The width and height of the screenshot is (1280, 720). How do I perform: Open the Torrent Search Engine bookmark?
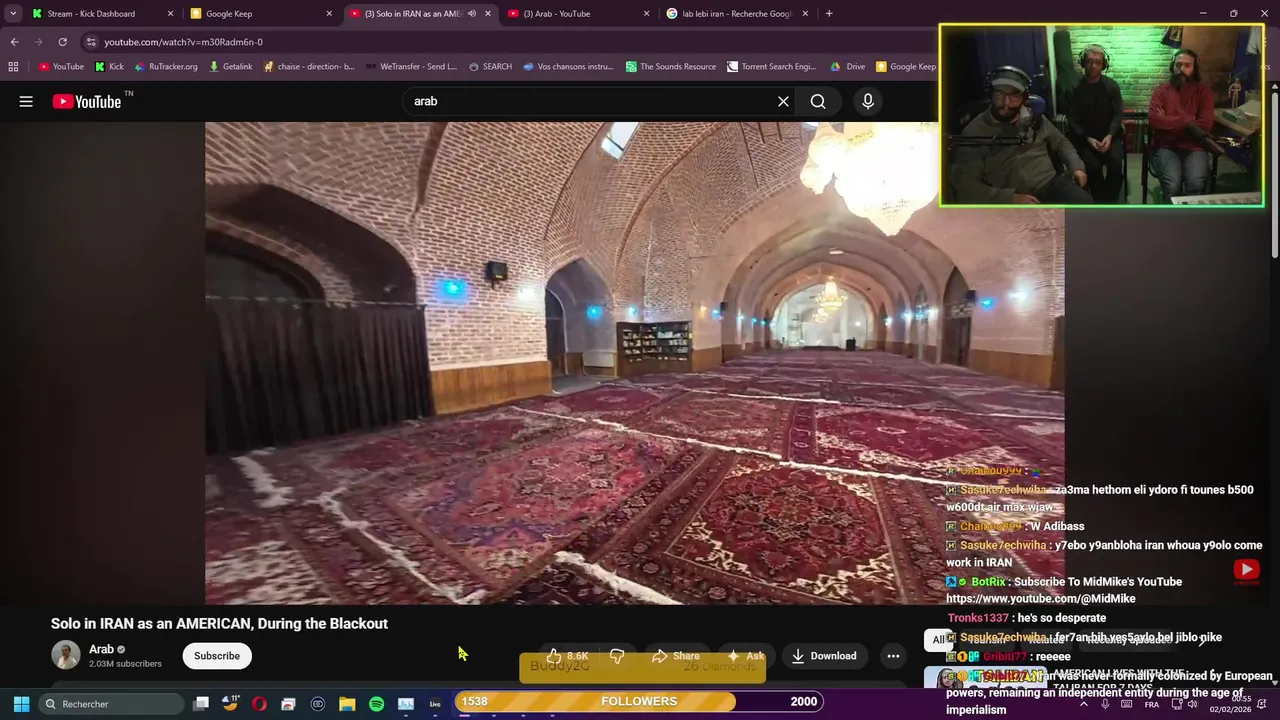pos(772,67)
